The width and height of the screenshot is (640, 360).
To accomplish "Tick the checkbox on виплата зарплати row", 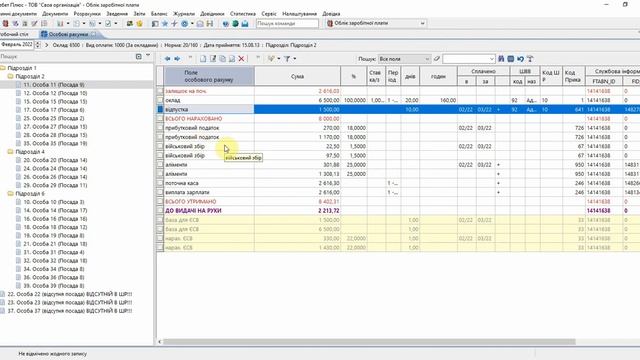I will click(160, 192).
